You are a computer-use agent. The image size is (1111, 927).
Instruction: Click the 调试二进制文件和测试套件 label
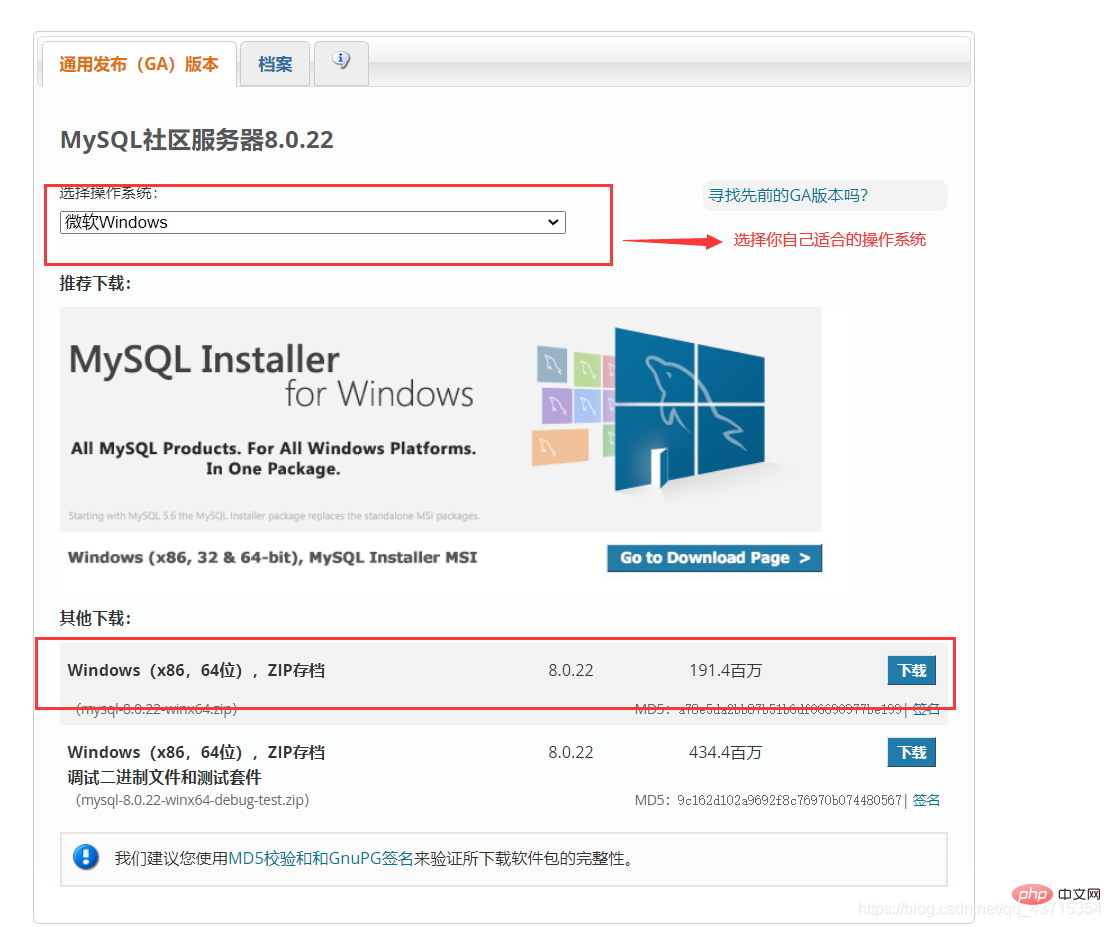tap(164, 777)
